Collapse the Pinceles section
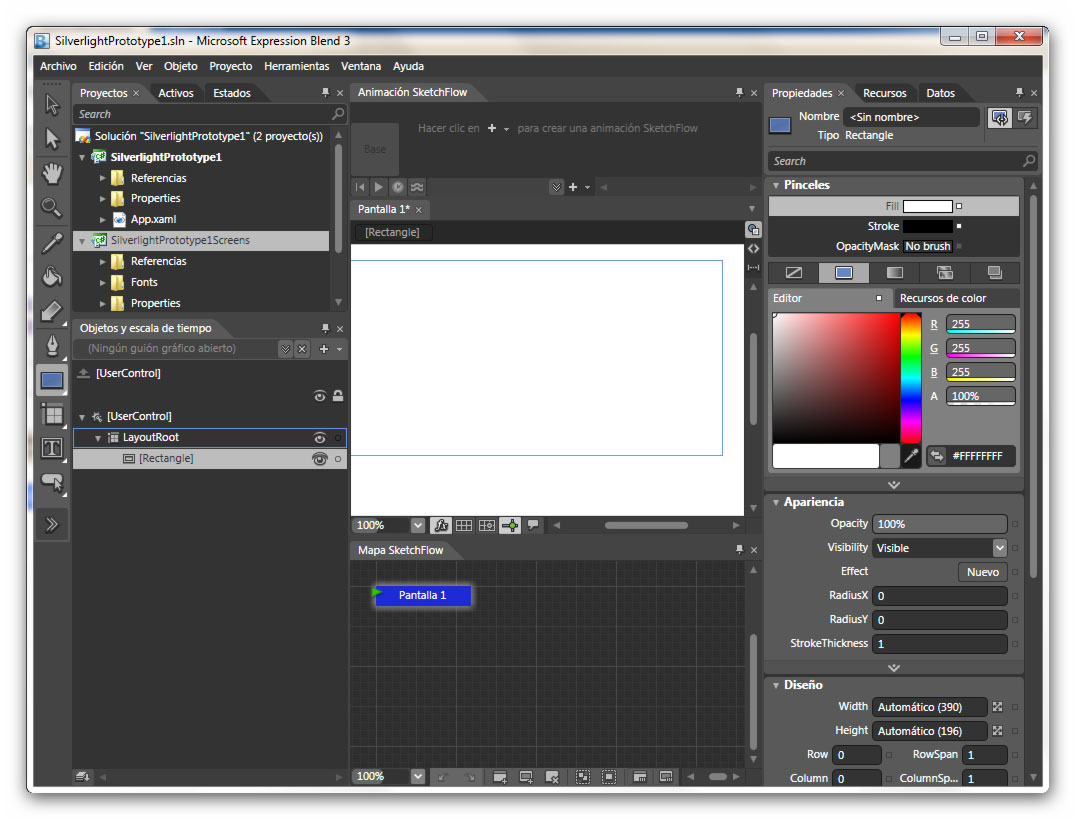This screenshot has width=1076, height=820. 776,185
